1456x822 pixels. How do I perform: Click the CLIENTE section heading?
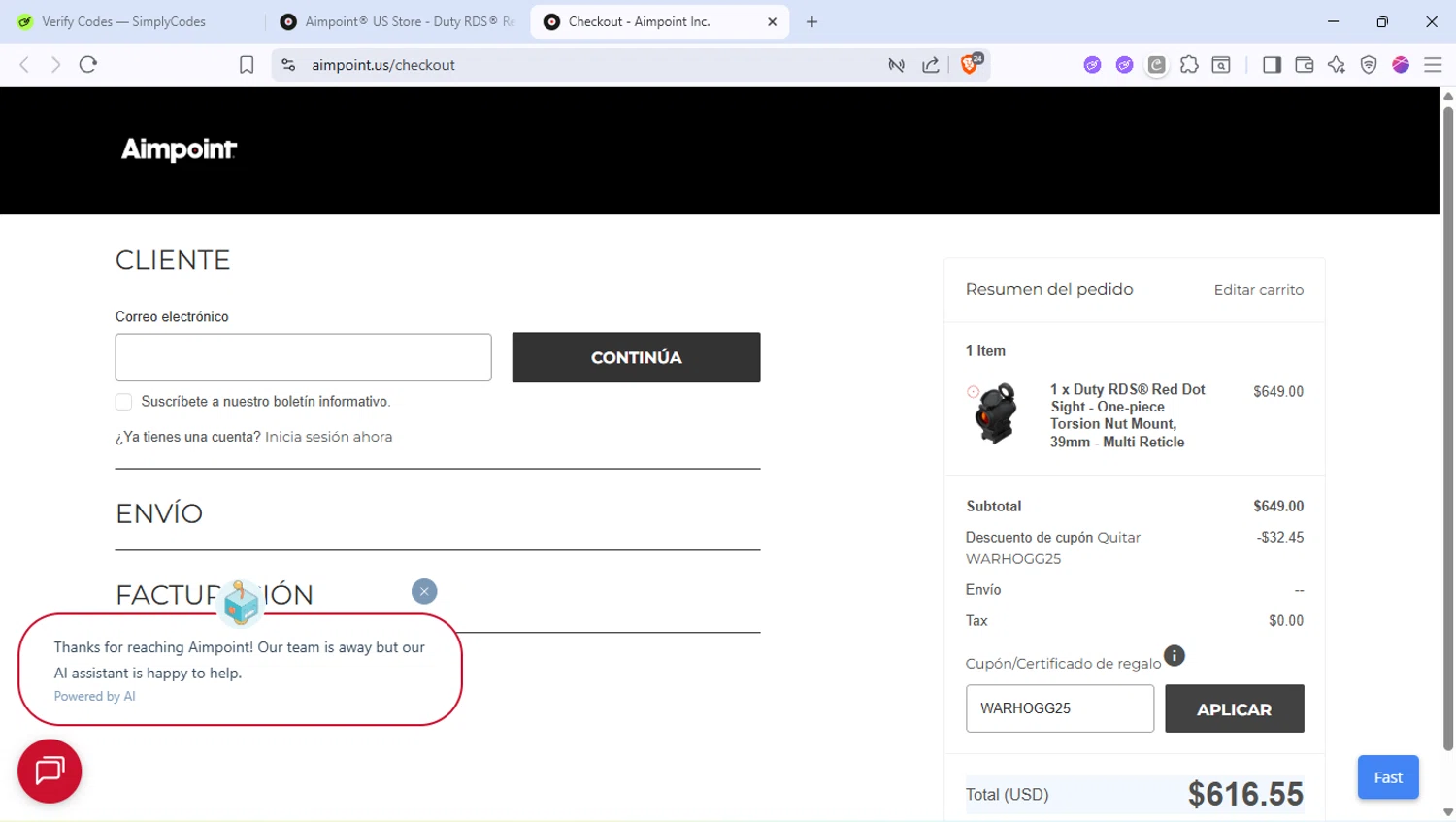coord(173,260)
